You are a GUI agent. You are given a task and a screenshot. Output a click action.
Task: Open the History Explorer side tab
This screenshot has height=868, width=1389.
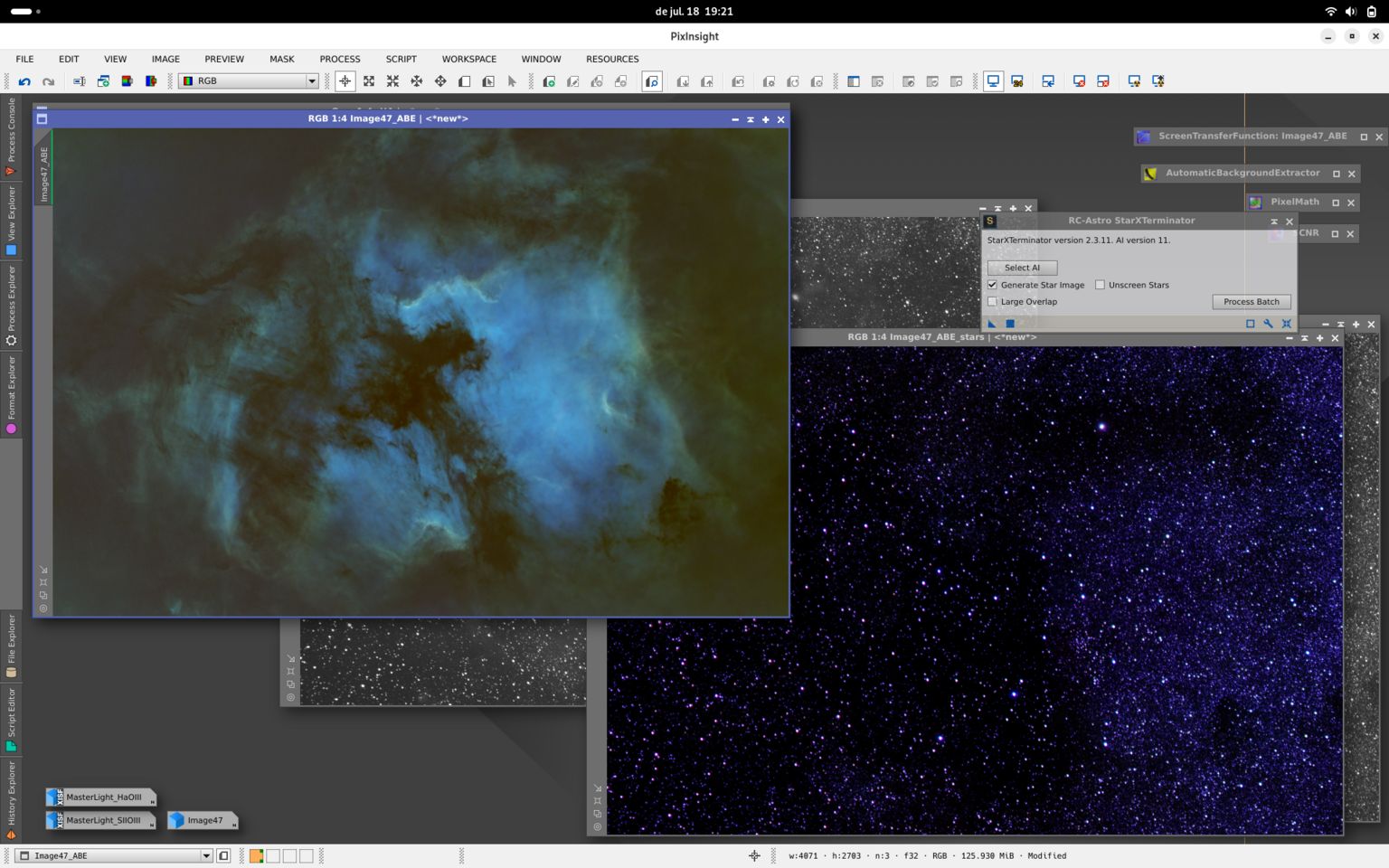point(11,801)
